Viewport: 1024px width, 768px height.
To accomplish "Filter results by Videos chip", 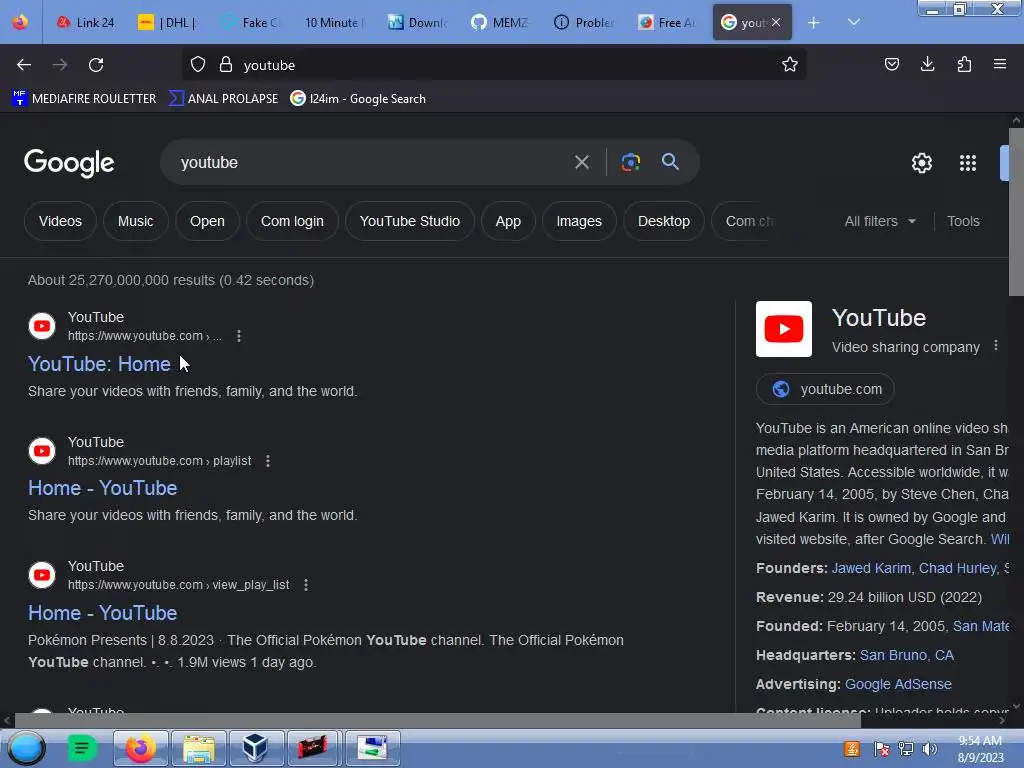I will coord(60,221).
